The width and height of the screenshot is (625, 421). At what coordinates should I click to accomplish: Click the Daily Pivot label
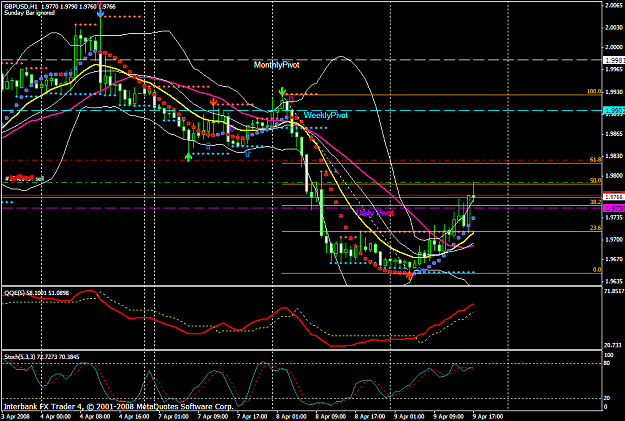click(x=375, y=213)
